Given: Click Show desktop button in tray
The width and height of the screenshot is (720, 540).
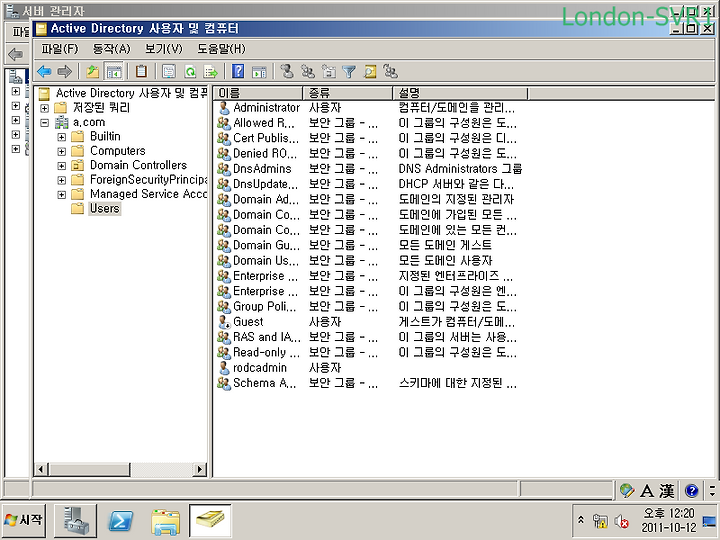Looking at the screenshot, I should click(x=709, y=520).
